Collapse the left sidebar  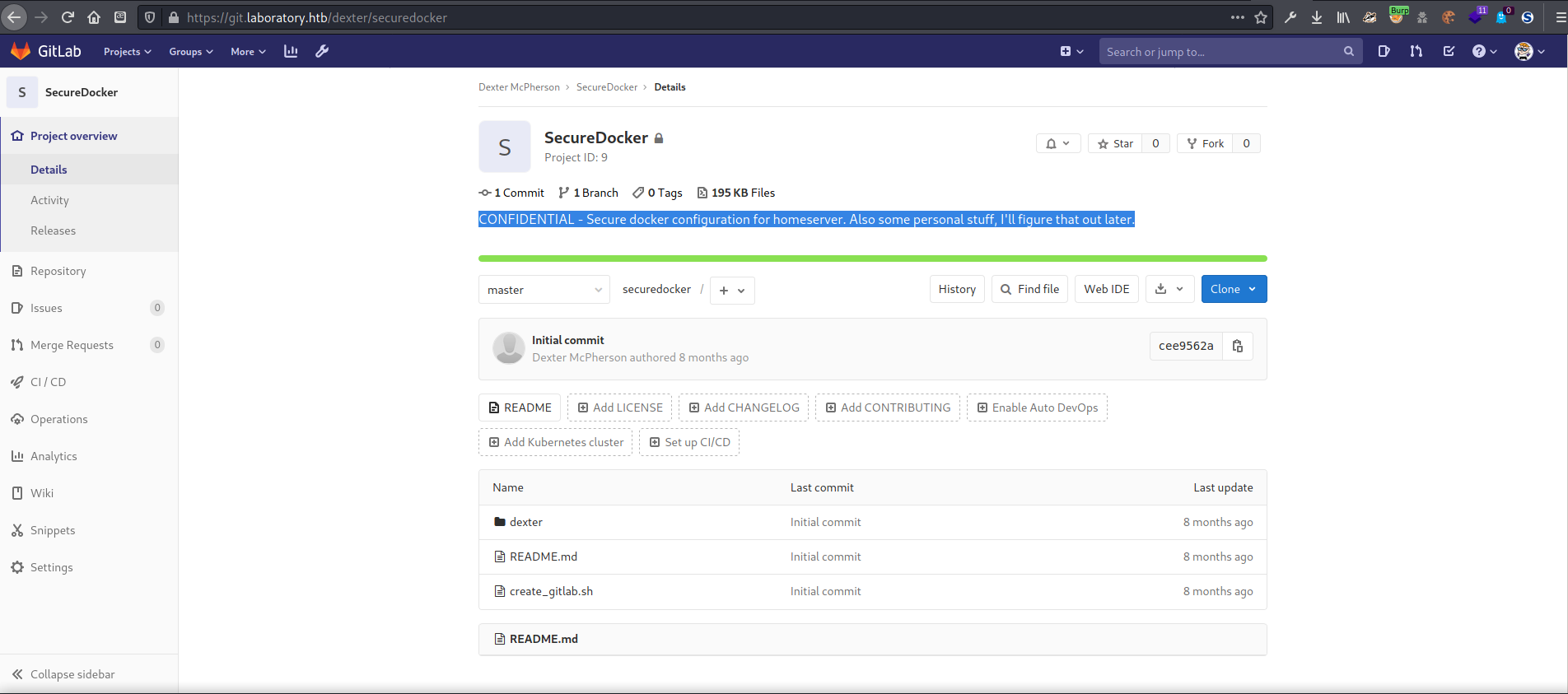63,674
